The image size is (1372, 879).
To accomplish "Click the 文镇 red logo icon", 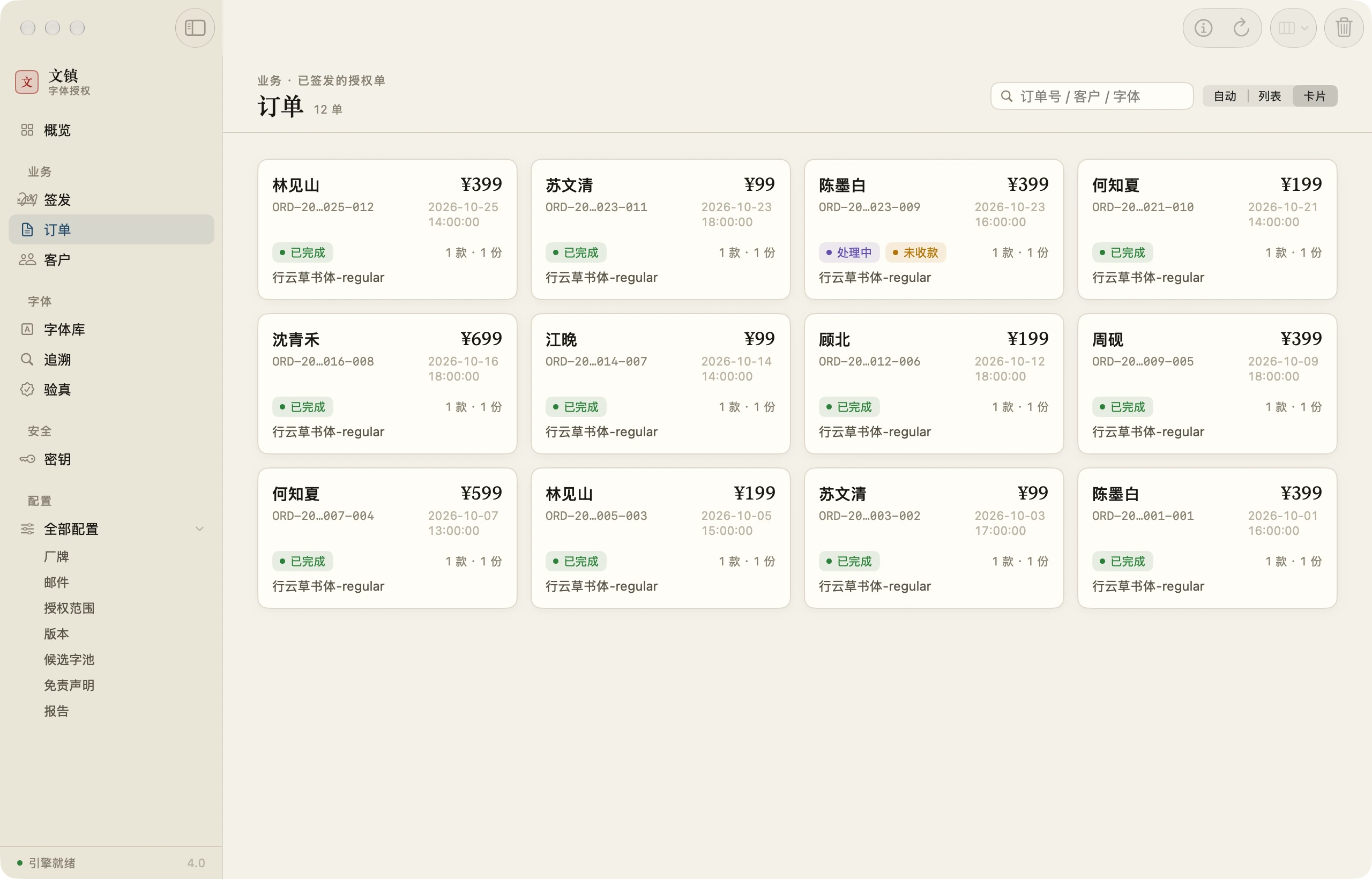I will click(x=27, y=82).
